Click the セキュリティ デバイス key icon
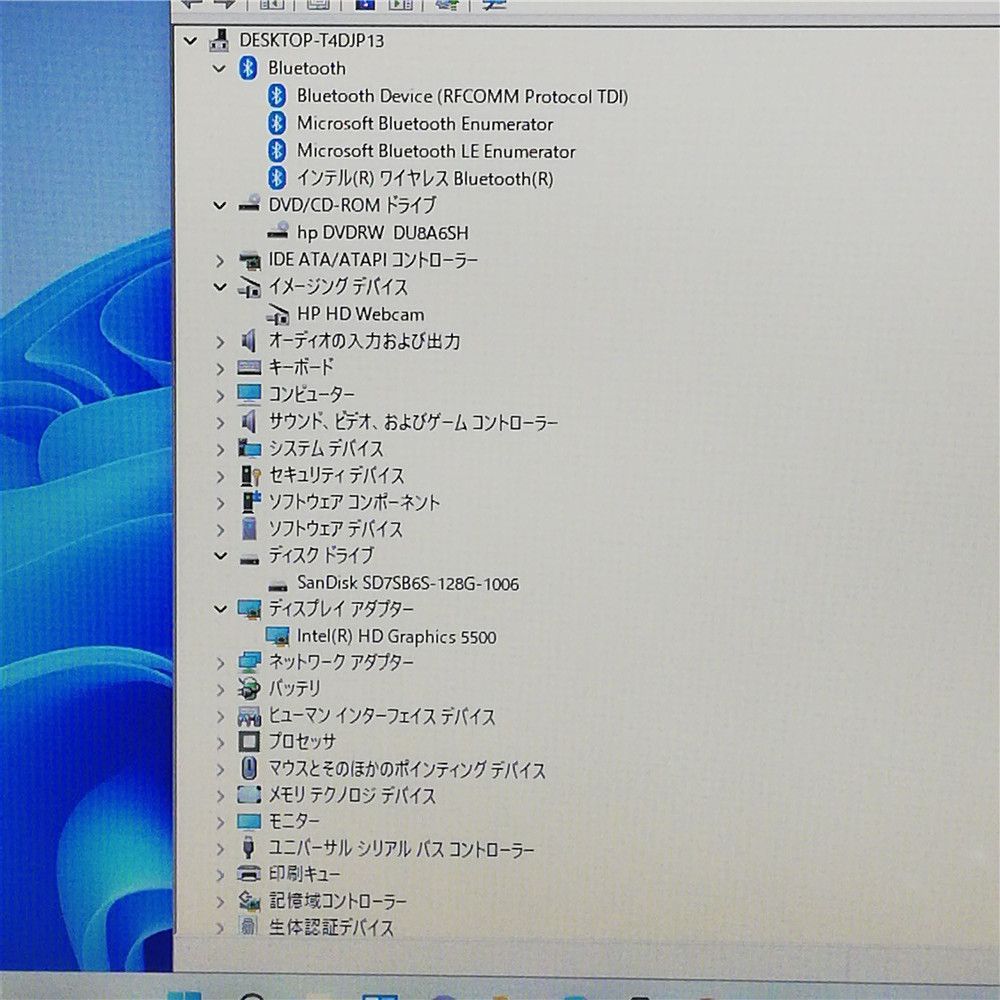Image resolution: width=1000 pixels, height=1000 pixels. (x=250, y=475)
